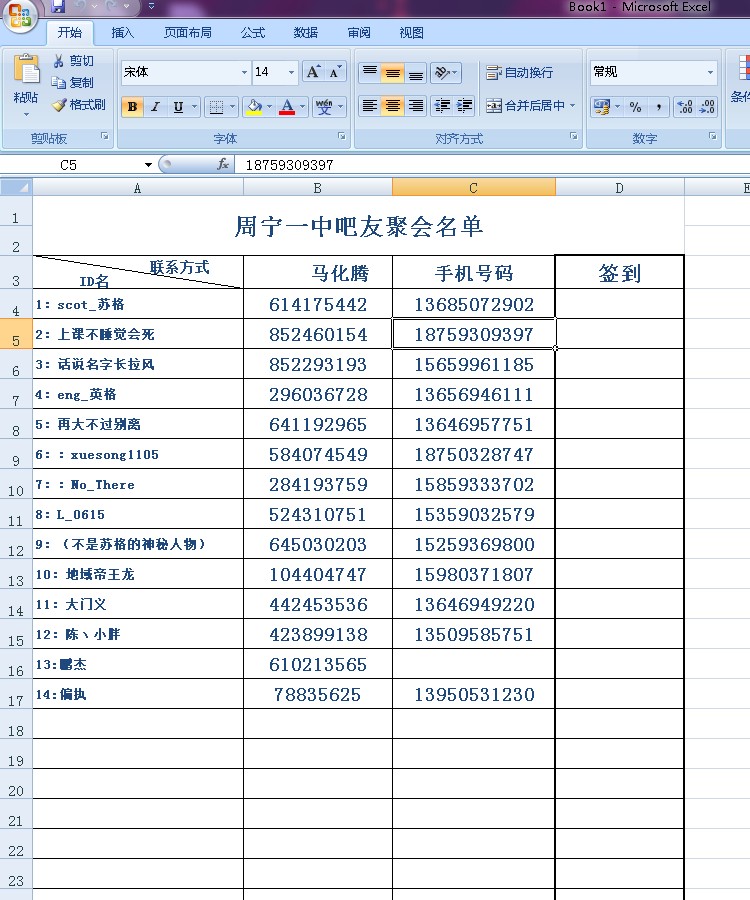This screenshot has width=750, height=900.
Task: Click the Cut scissors icon
Action: coord(59,61)
